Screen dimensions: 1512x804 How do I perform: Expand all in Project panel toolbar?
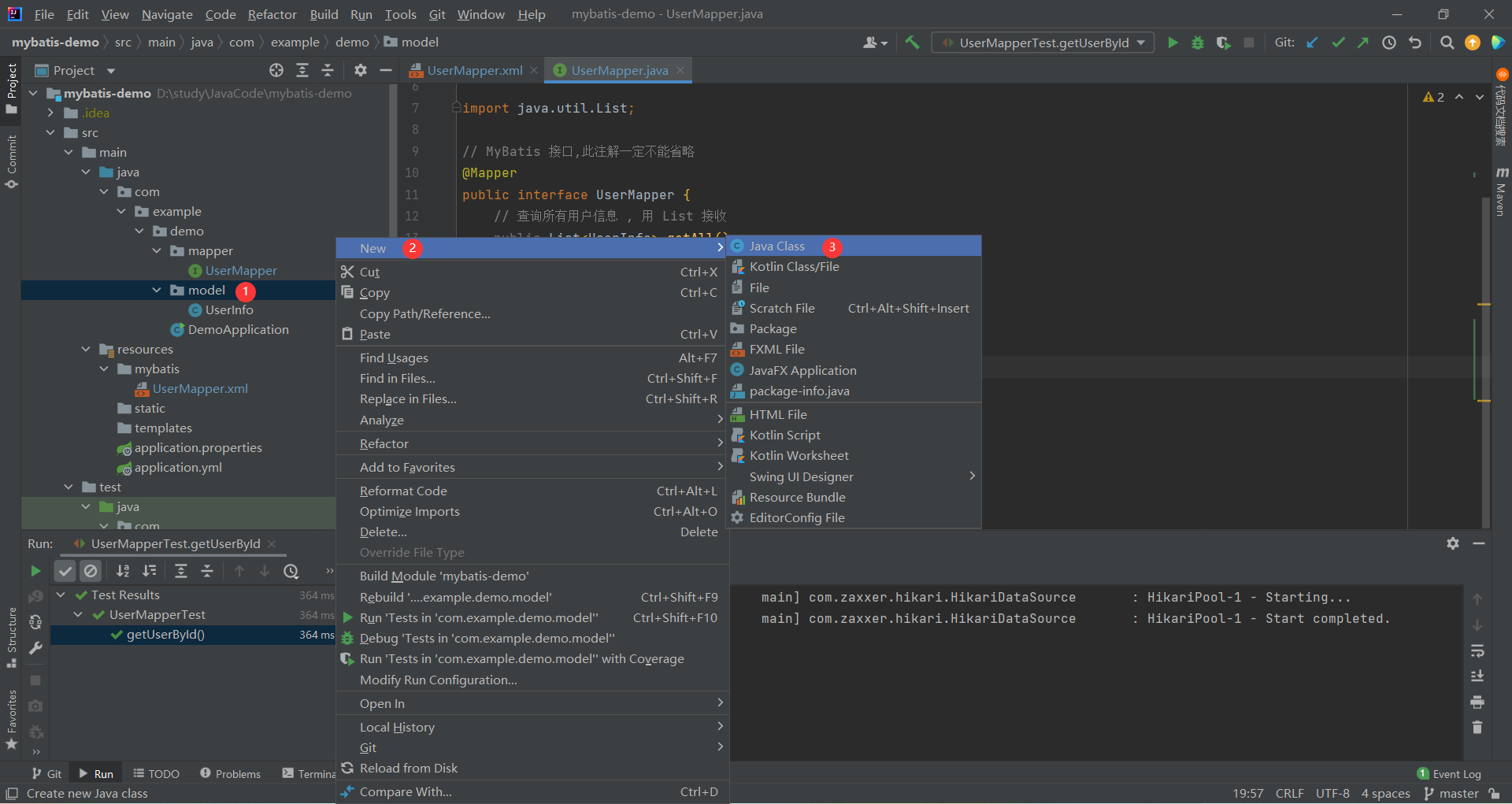coord(302,70)
